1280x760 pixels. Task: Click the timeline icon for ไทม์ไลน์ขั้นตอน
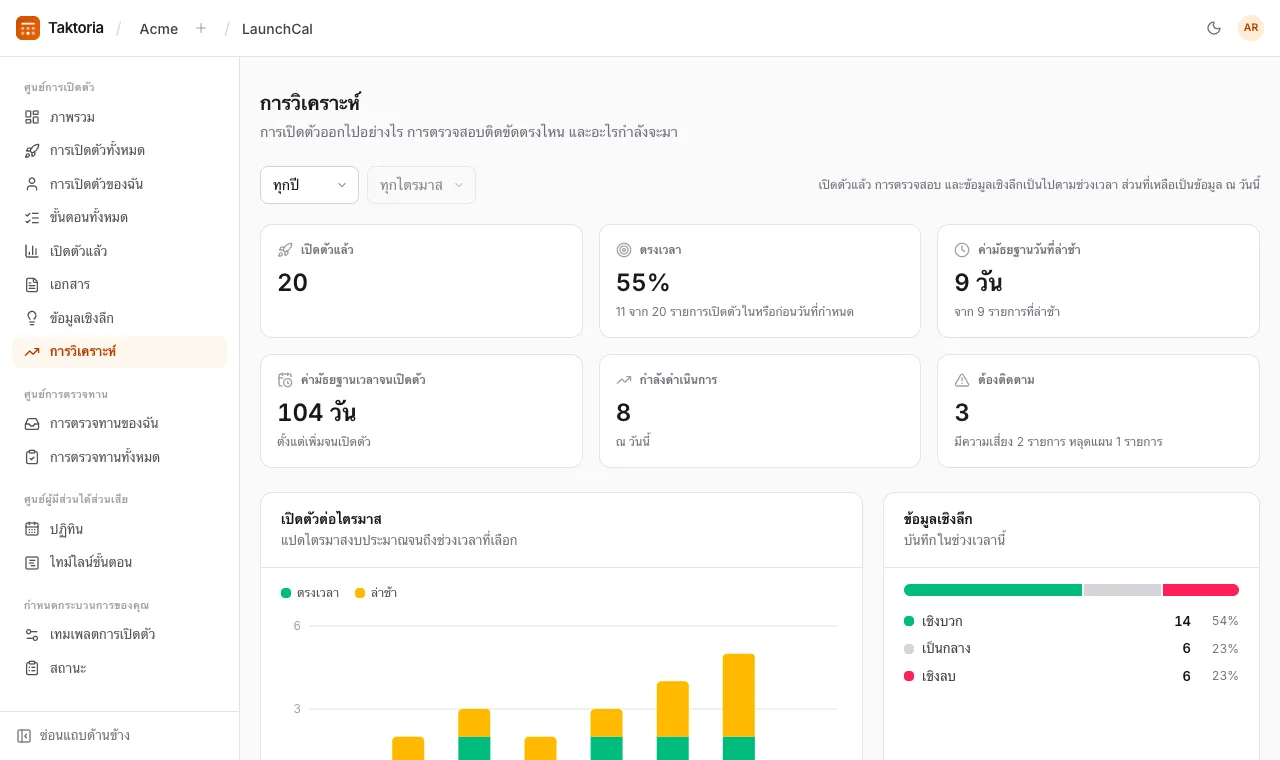tap(32, 563)
